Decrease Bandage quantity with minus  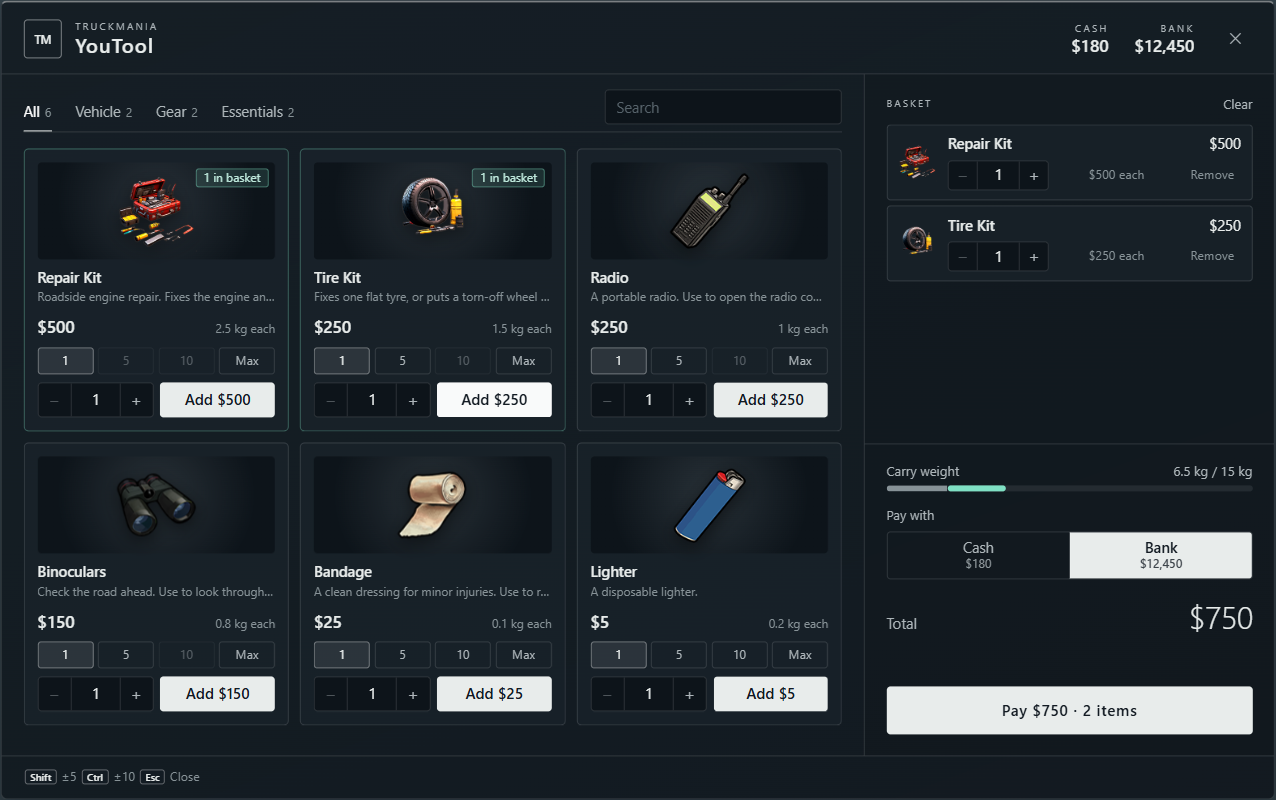pyautogui.click(x=331, y=694)
